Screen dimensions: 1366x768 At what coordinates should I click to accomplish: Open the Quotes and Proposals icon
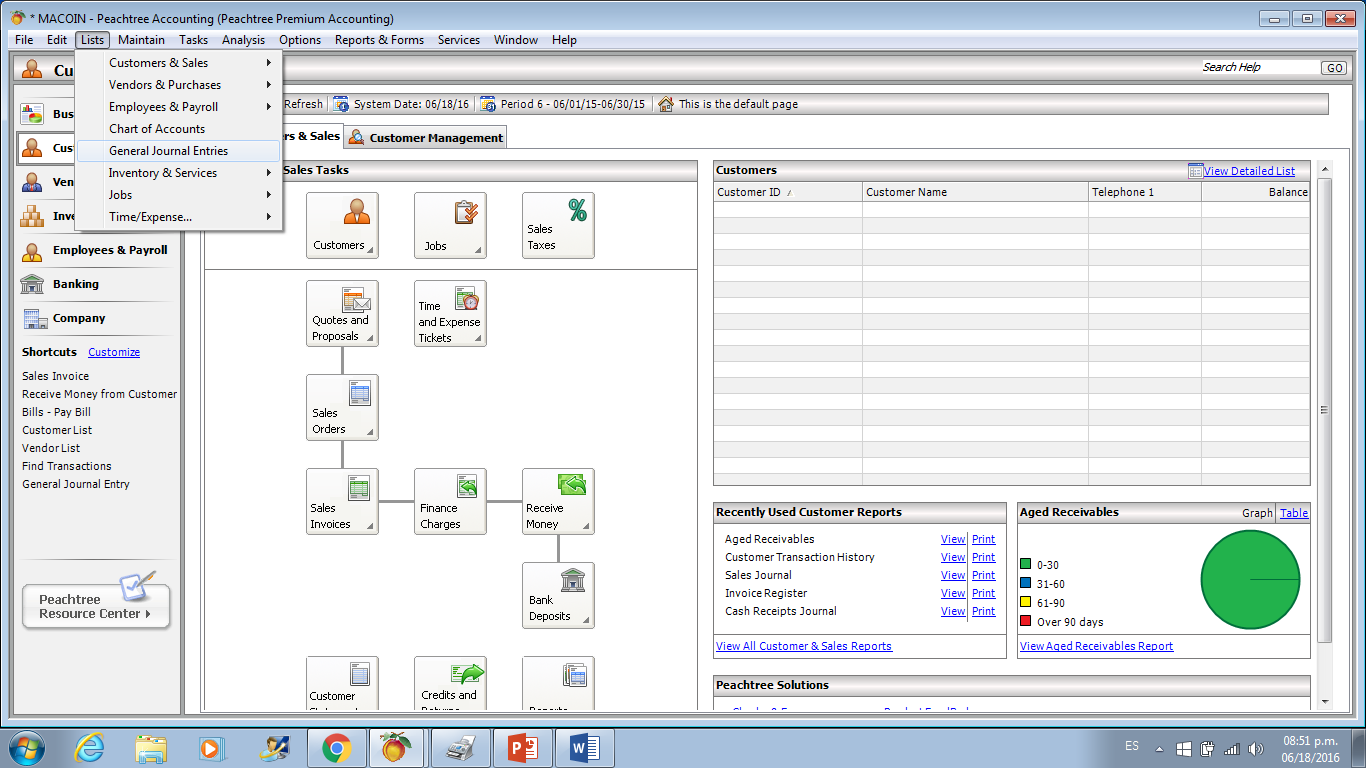click(x=342, y=313)
